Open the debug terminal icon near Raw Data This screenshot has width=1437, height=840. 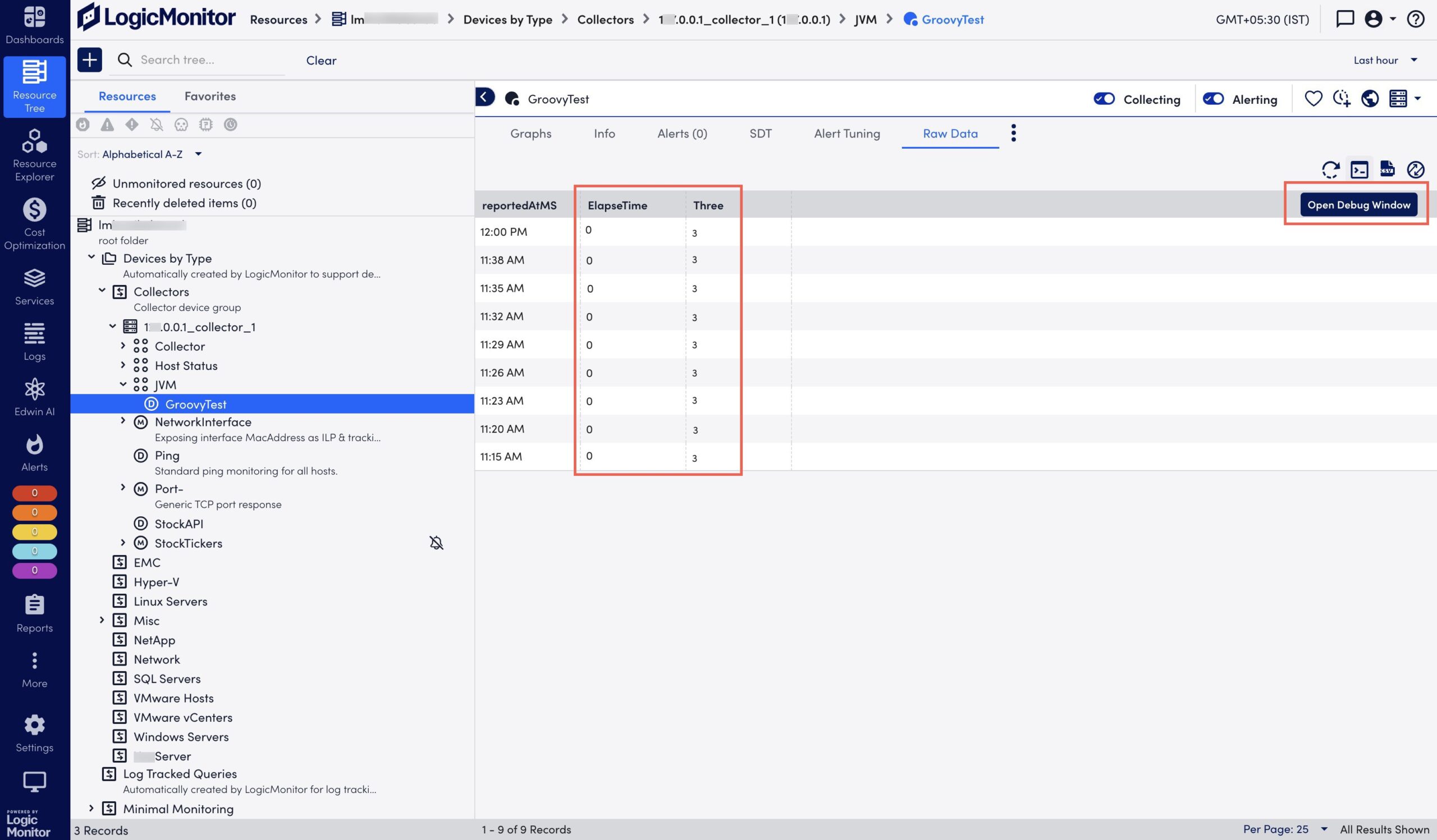1360,169
